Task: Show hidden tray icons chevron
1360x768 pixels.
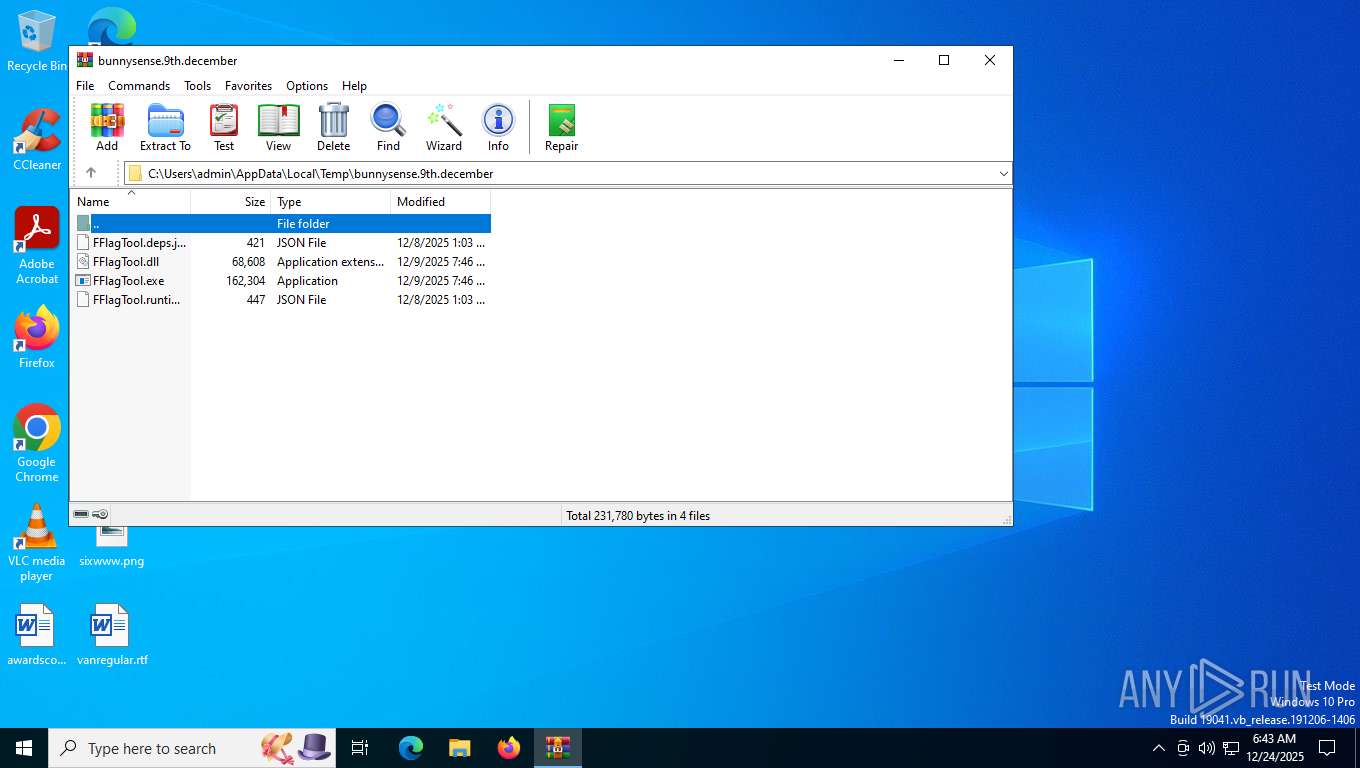Action: [1159, 748]
